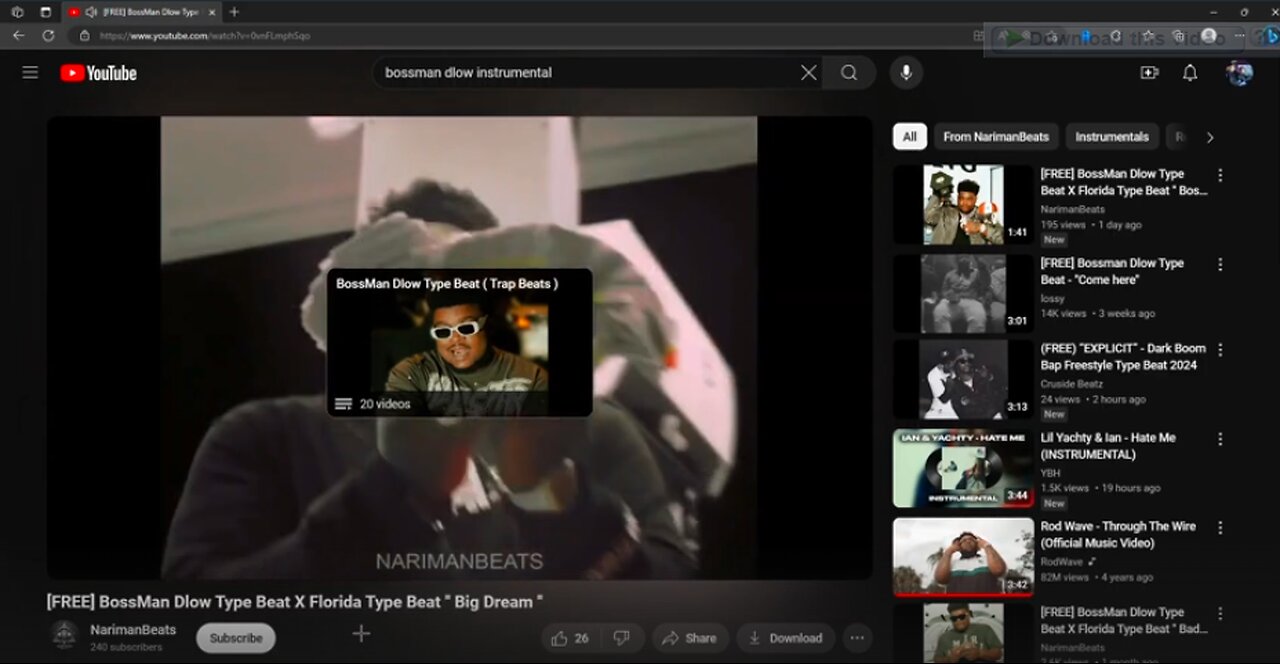The height and width of the screenshot is (664, 1280).
Task: Subscribe to NarimanBeats channel
Action: point(236,638)
